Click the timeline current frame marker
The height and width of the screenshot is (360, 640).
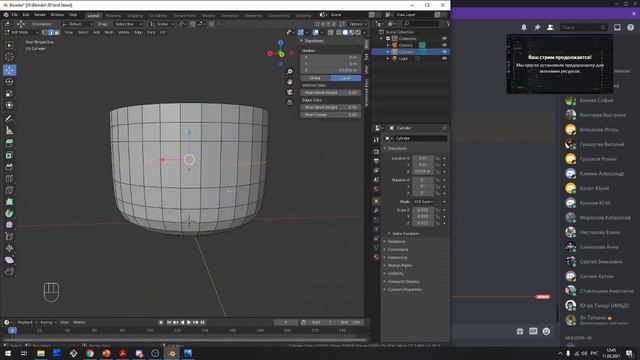tap(12, 330)
